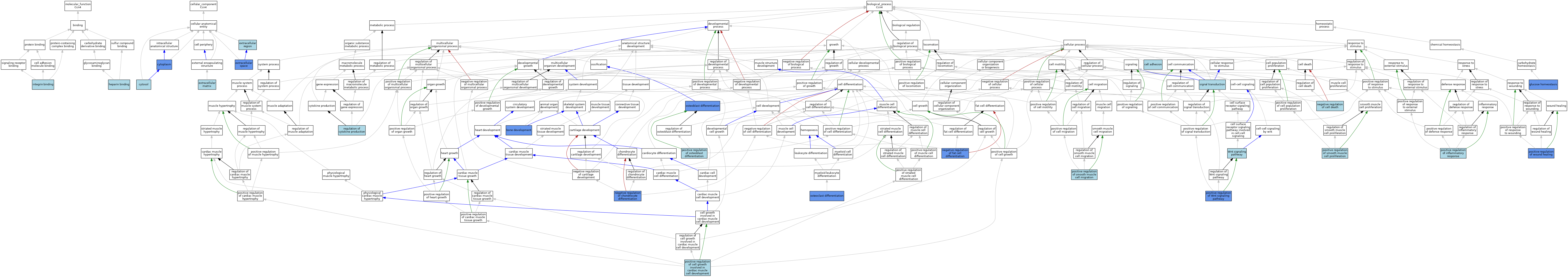
Task: Click the biological_process root node
Action: (x=879, y=6)
